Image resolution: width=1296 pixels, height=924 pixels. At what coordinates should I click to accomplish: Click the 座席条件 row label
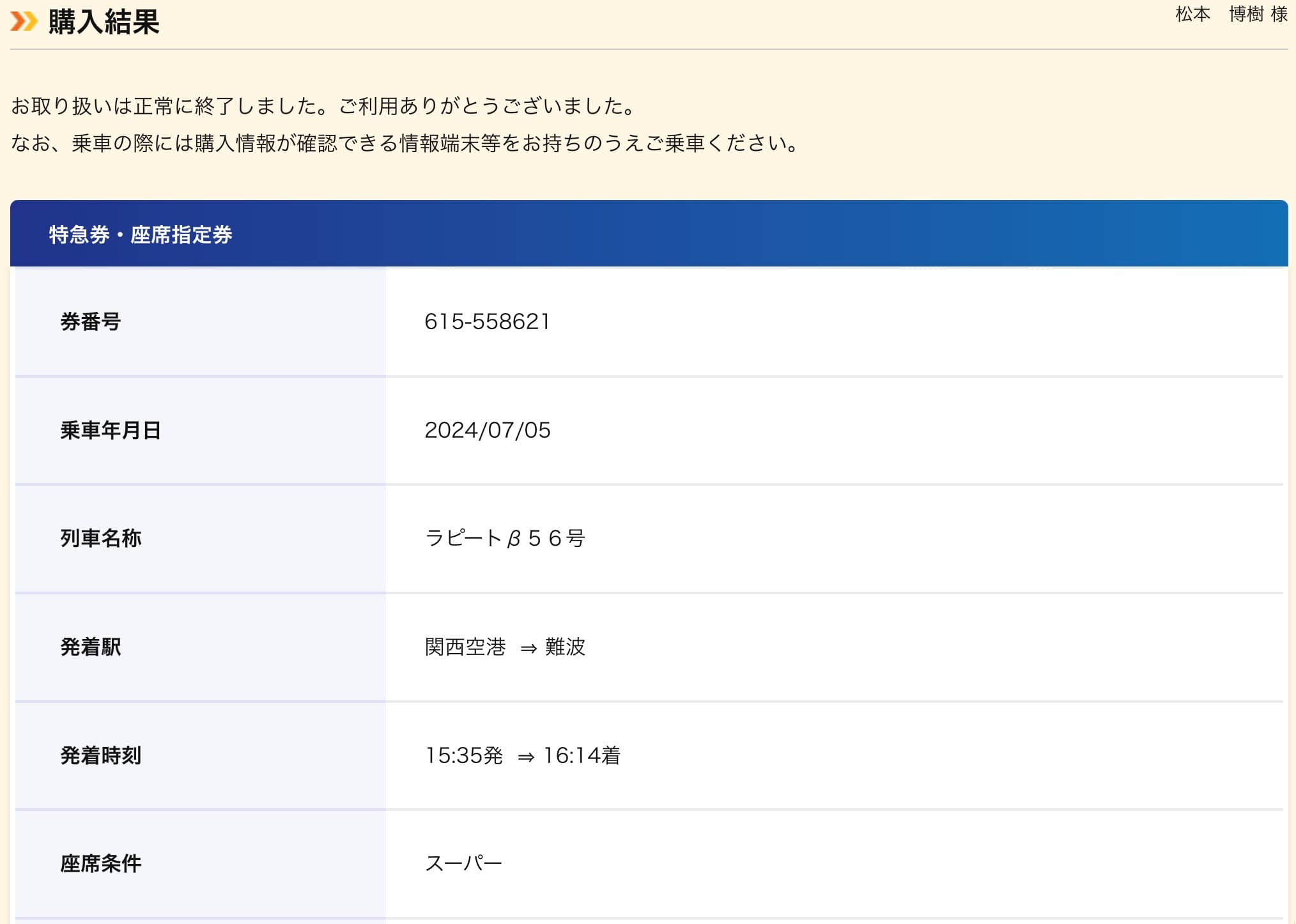[x=101, y=863]
